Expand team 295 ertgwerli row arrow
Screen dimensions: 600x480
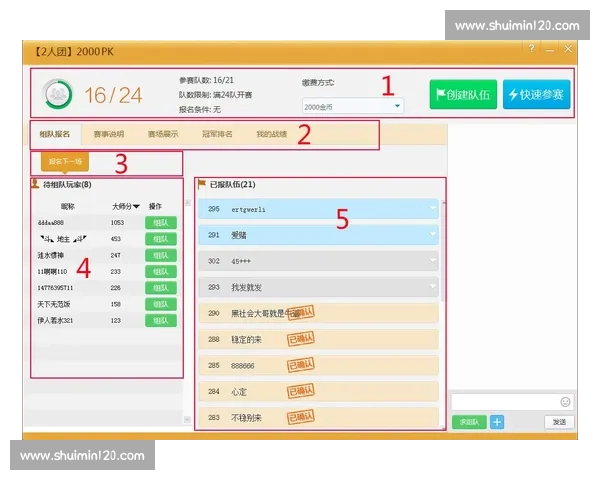[432, 209]
